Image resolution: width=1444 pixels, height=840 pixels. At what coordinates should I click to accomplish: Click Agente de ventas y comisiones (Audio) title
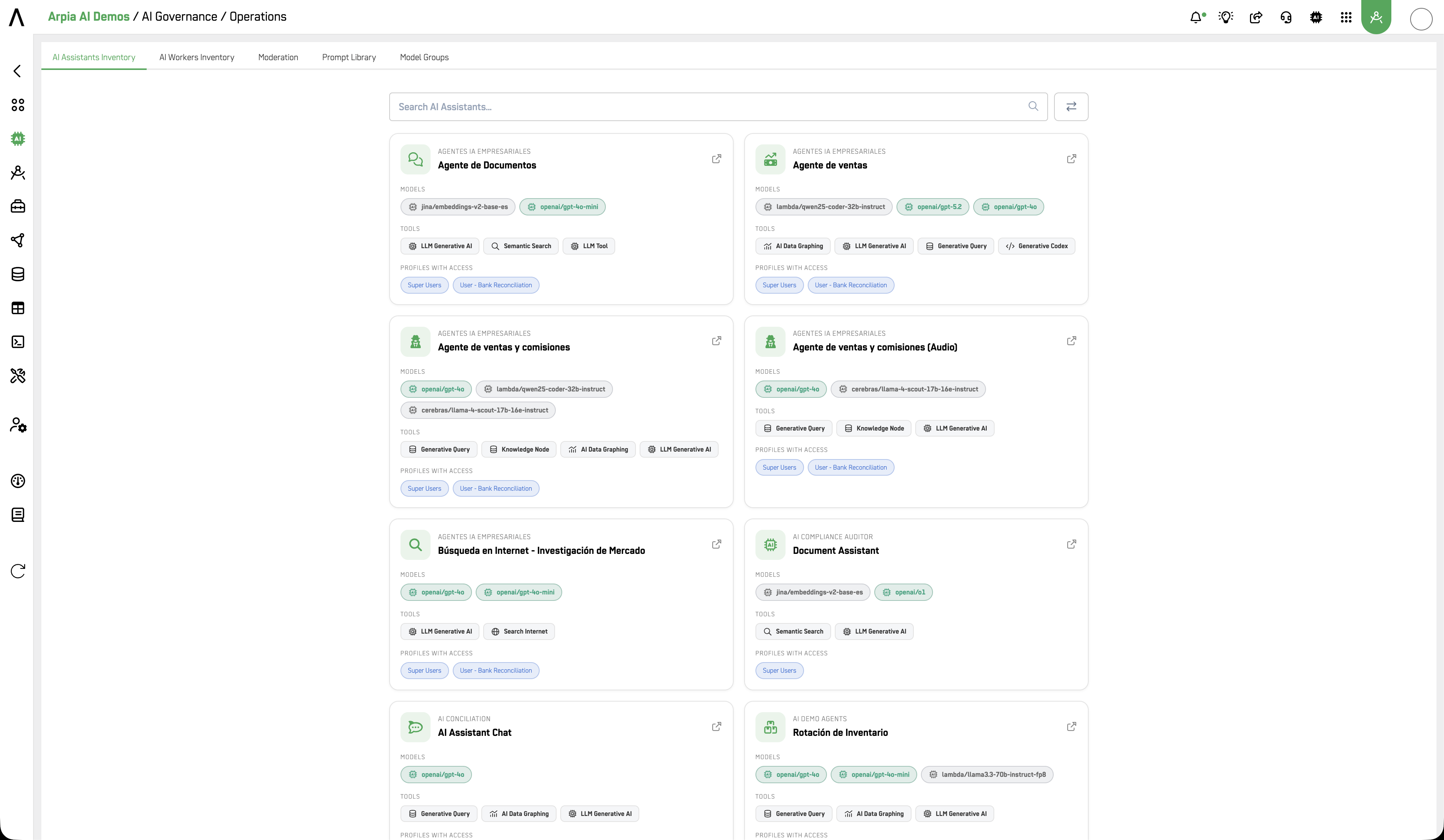[874, 347]
